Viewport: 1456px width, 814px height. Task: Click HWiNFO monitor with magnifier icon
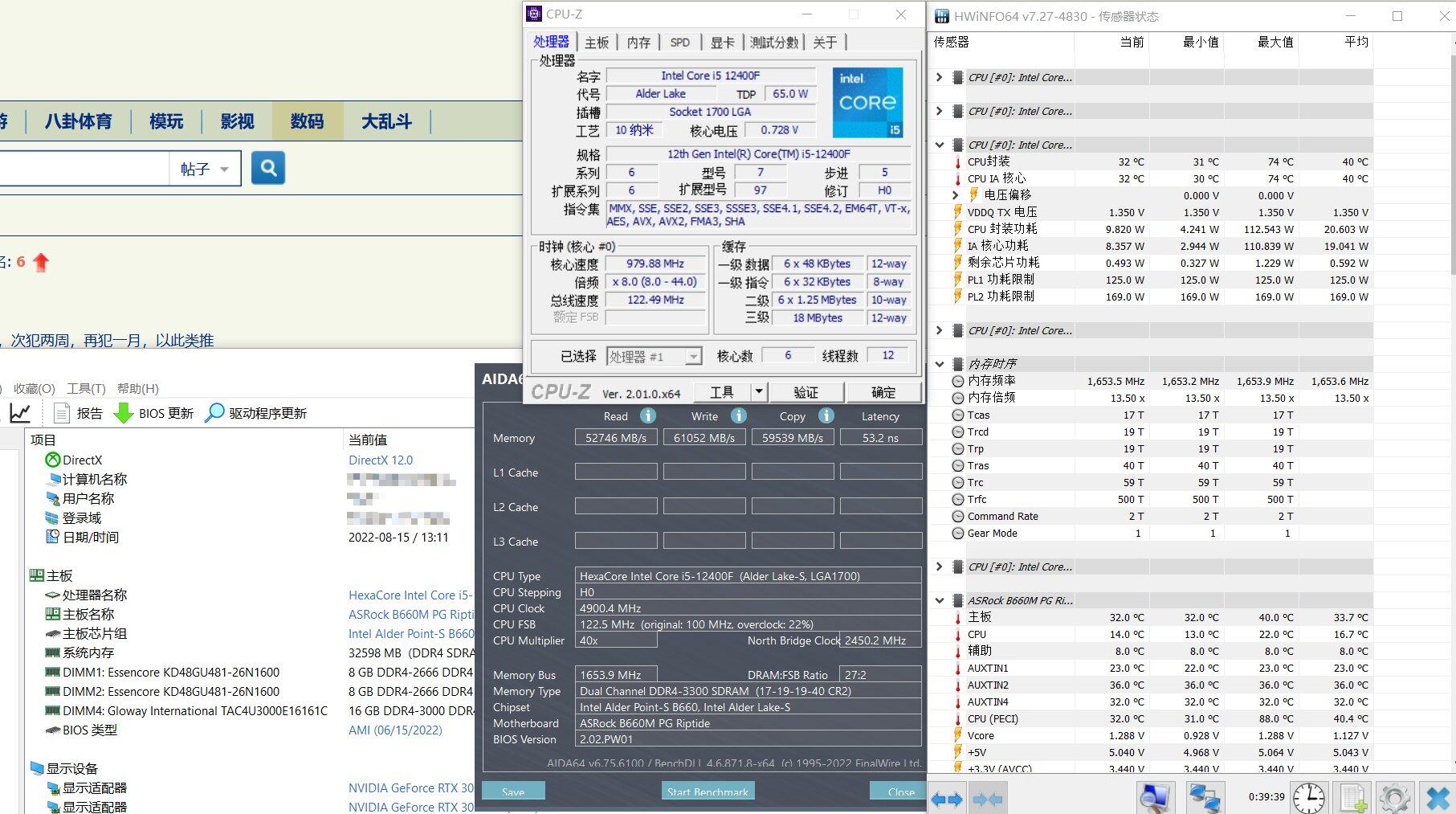pos(1156,797)
